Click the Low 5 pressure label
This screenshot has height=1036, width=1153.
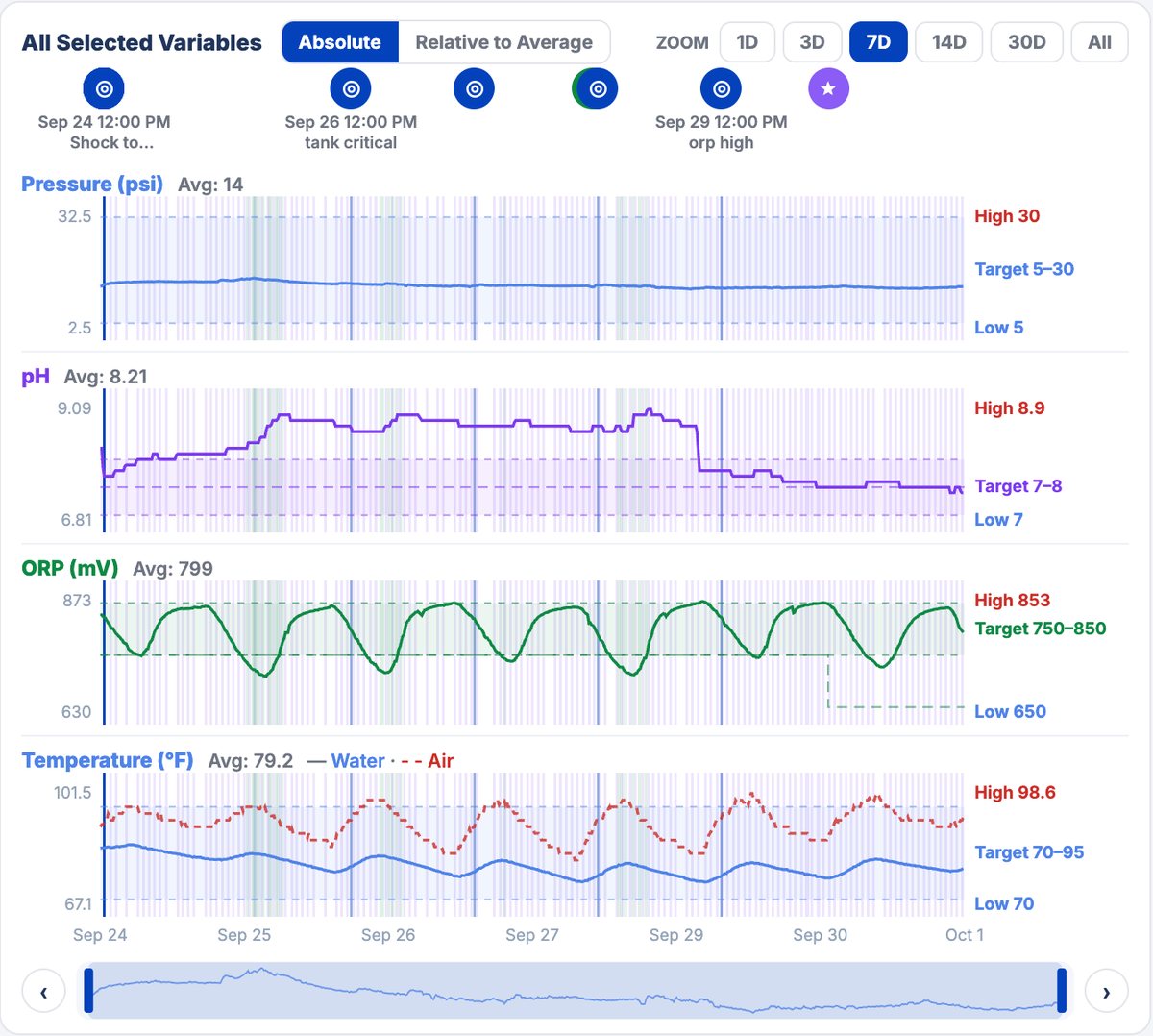[998, 328]
